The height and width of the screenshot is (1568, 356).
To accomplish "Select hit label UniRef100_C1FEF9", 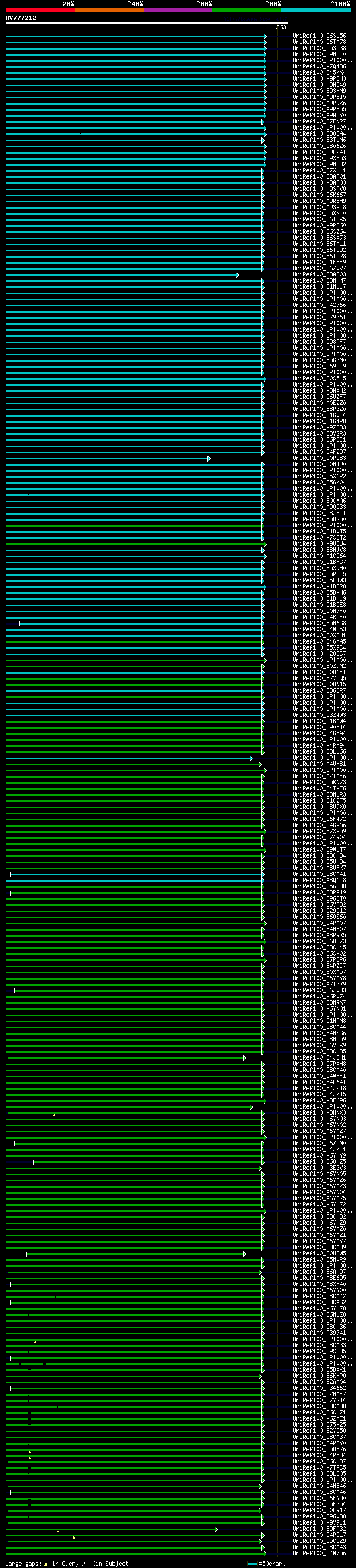I will tap(319, 263).
